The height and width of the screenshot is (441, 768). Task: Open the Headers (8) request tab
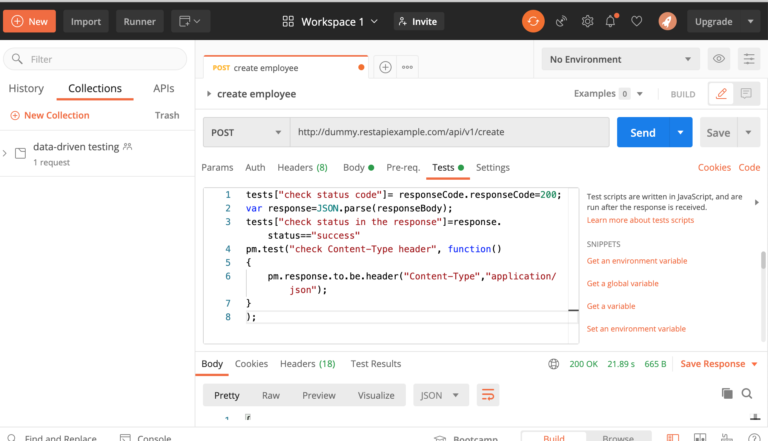pyautogui.click(x=302, y=168)
